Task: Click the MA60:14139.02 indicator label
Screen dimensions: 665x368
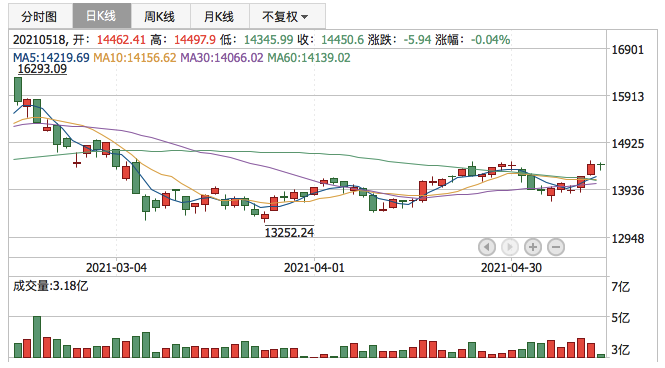Action: [309, 58]
